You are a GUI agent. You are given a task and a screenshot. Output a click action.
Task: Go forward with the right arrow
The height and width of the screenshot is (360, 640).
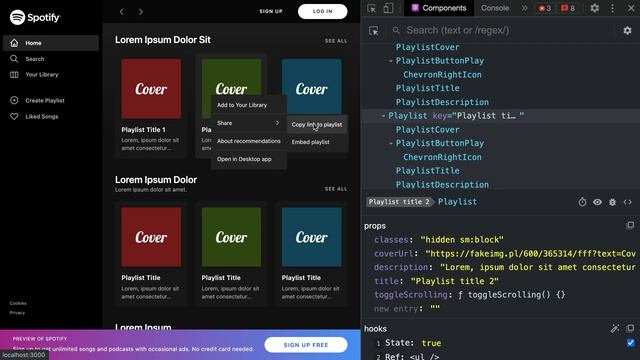coord(141,12)
